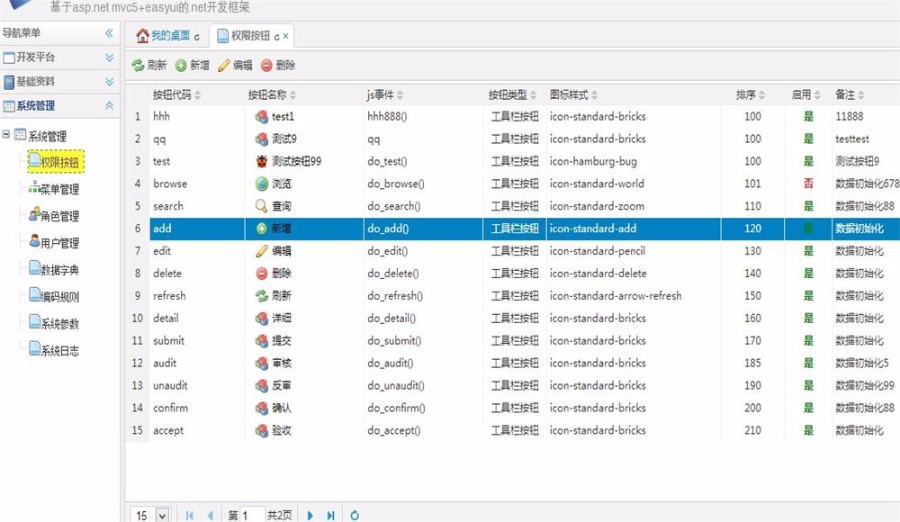Click the bug icon beside 测试按钮99
Viewport: 900px width, 522px height.
(x=262, y=161)
